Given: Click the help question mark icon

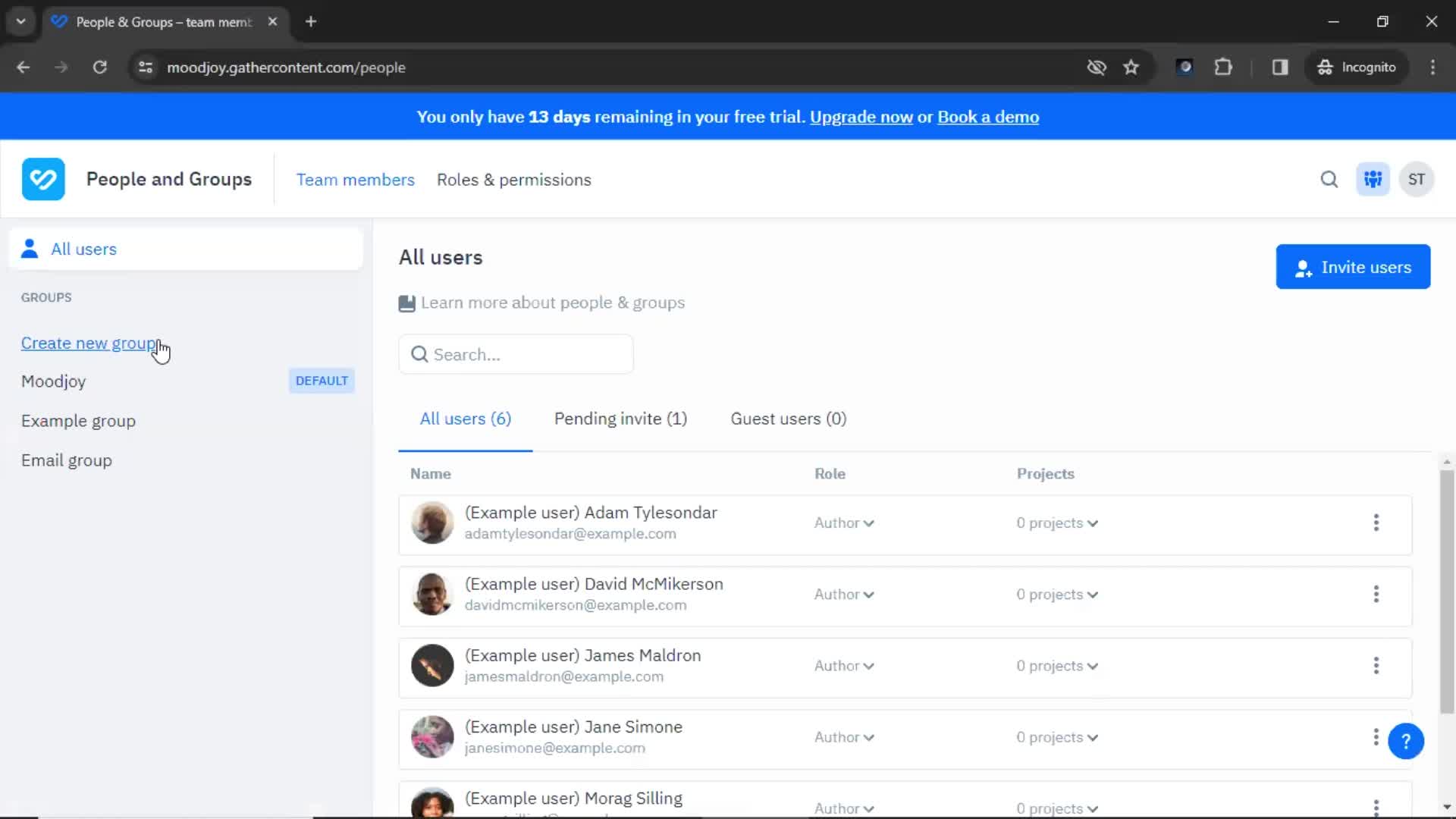Looking at the screenshot, I should [x=1405, y=742].
